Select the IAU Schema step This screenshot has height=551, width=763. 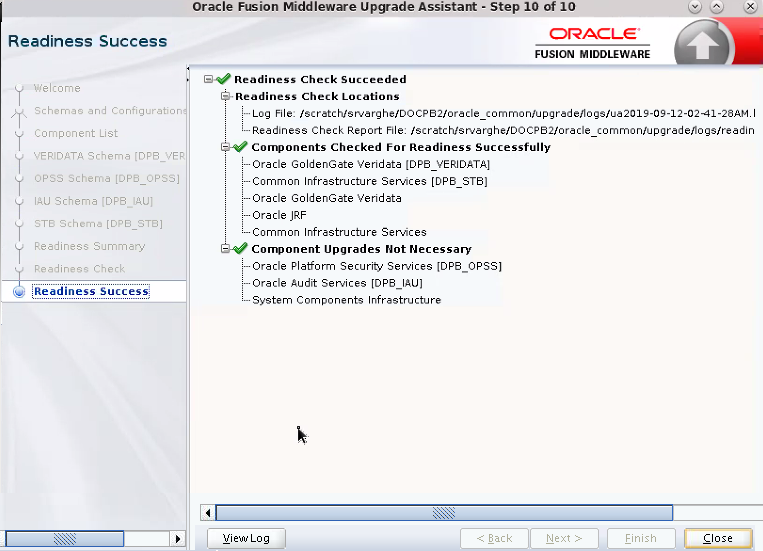click(x=93, y=201)
